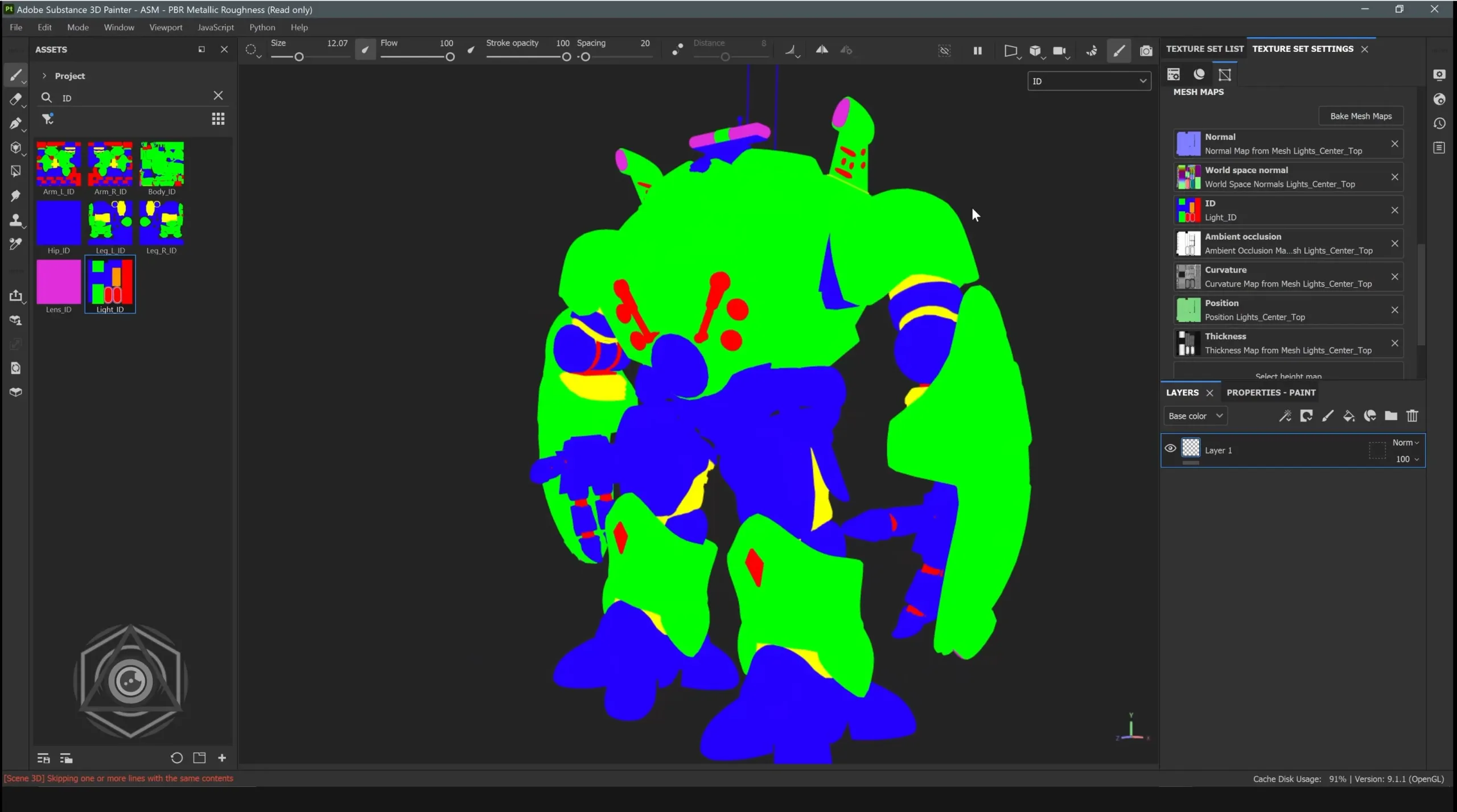
Task: Expand the Project assets tree
Action: [x=44, y=75]
